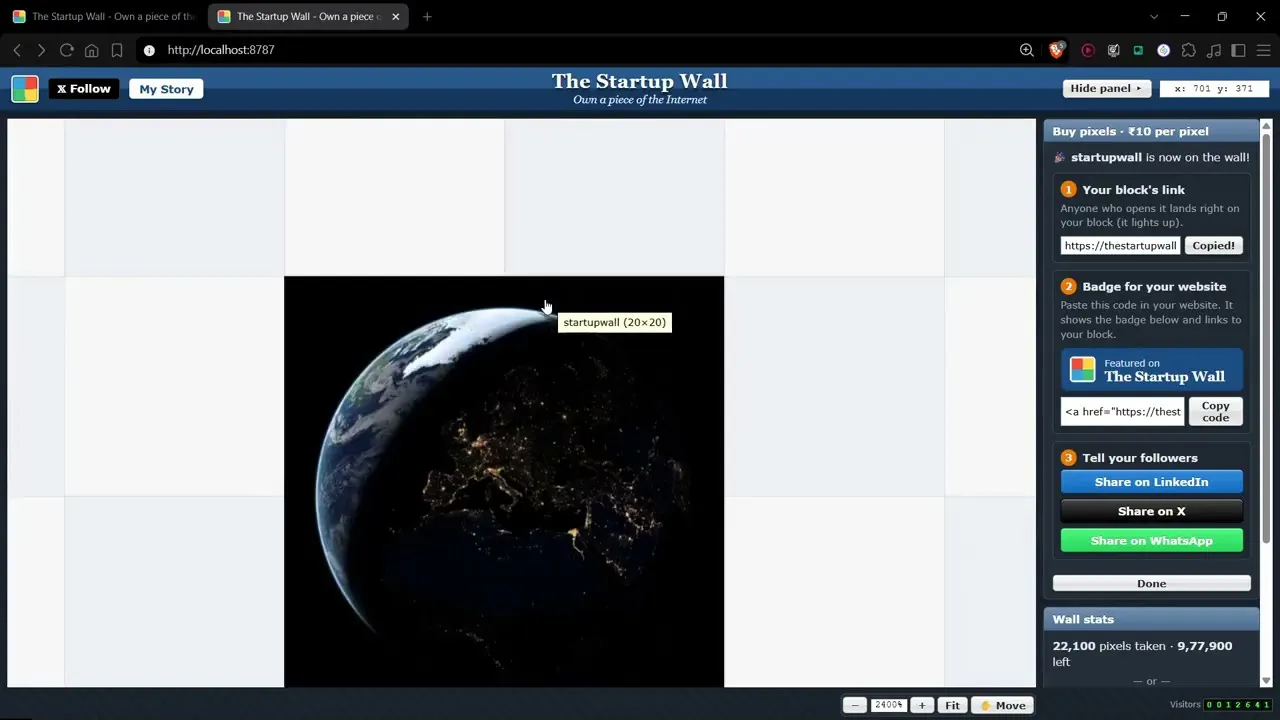Activate the Move hand tool
The width and height of the screenshot is (1280, 720).
coord(1003,705)
